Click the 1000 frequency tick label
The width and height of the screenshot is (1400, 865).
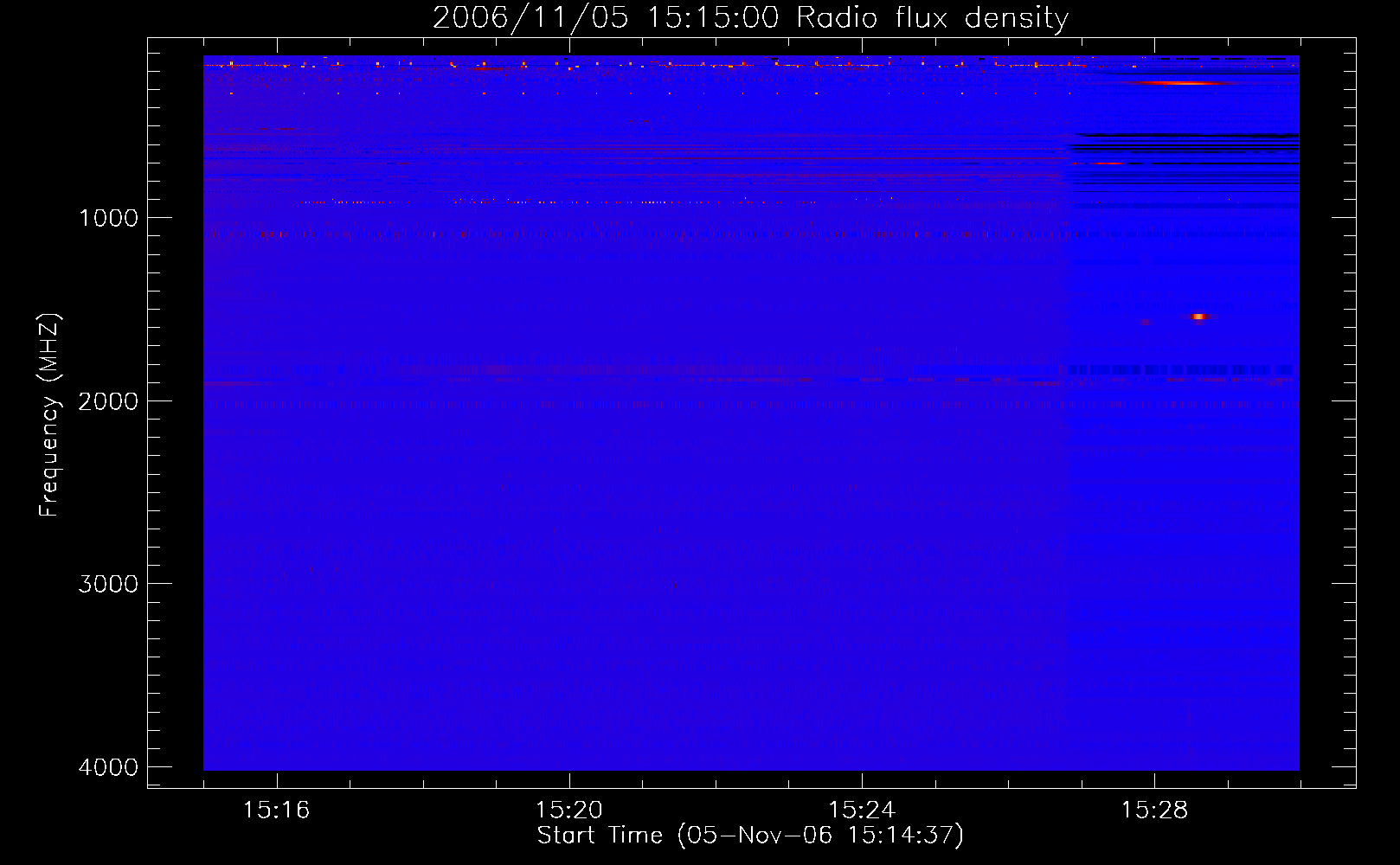tap(108, 218)
